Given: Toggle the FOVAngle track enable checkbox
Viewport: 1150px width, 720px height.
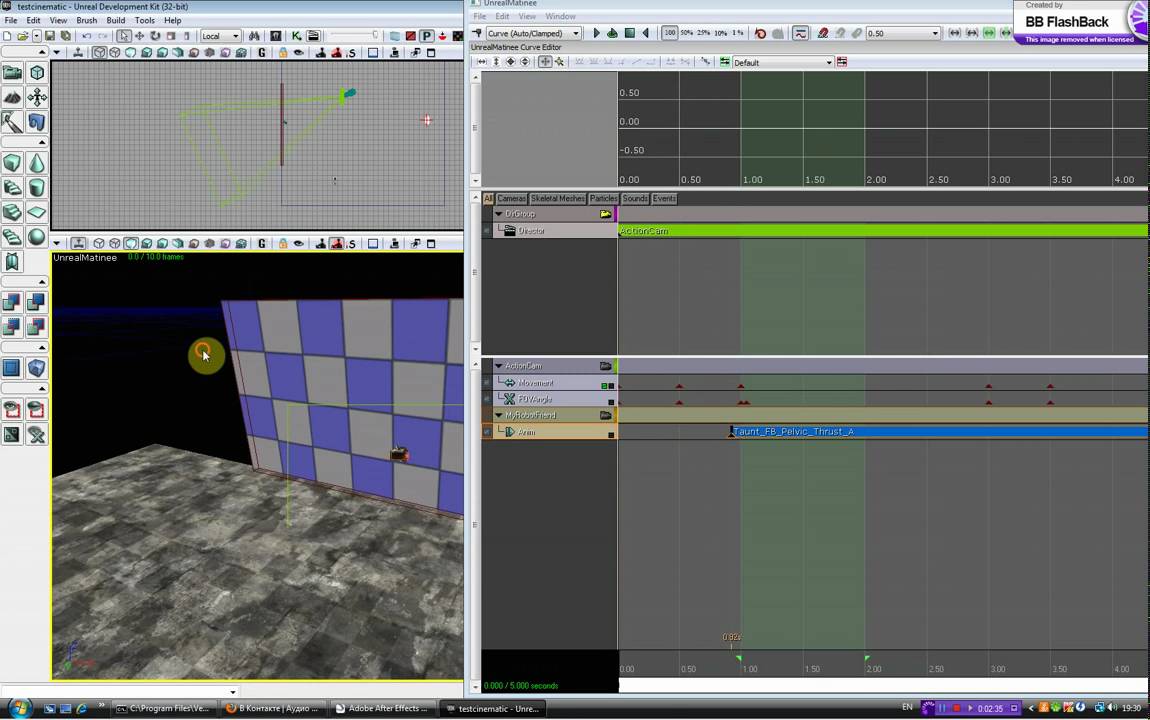Looking at the screenshot, I should (486, 399).
